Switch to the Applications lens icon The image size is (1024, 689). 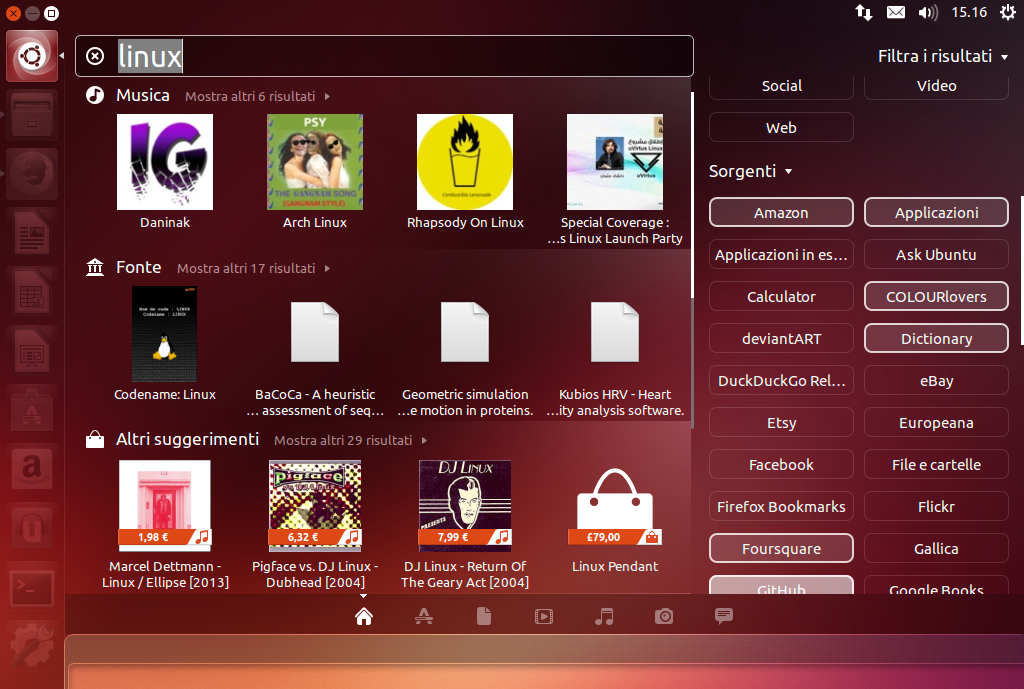click(x=424, y=616)
